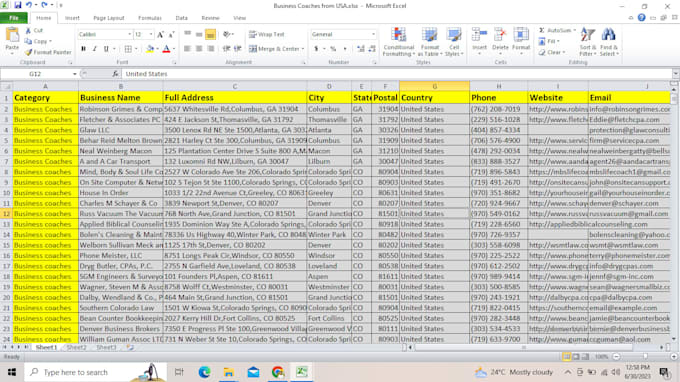Image resolution: width=680 pixels, height=382 pixels.
Task: Toggle Align Text Right
Action: 211,49
